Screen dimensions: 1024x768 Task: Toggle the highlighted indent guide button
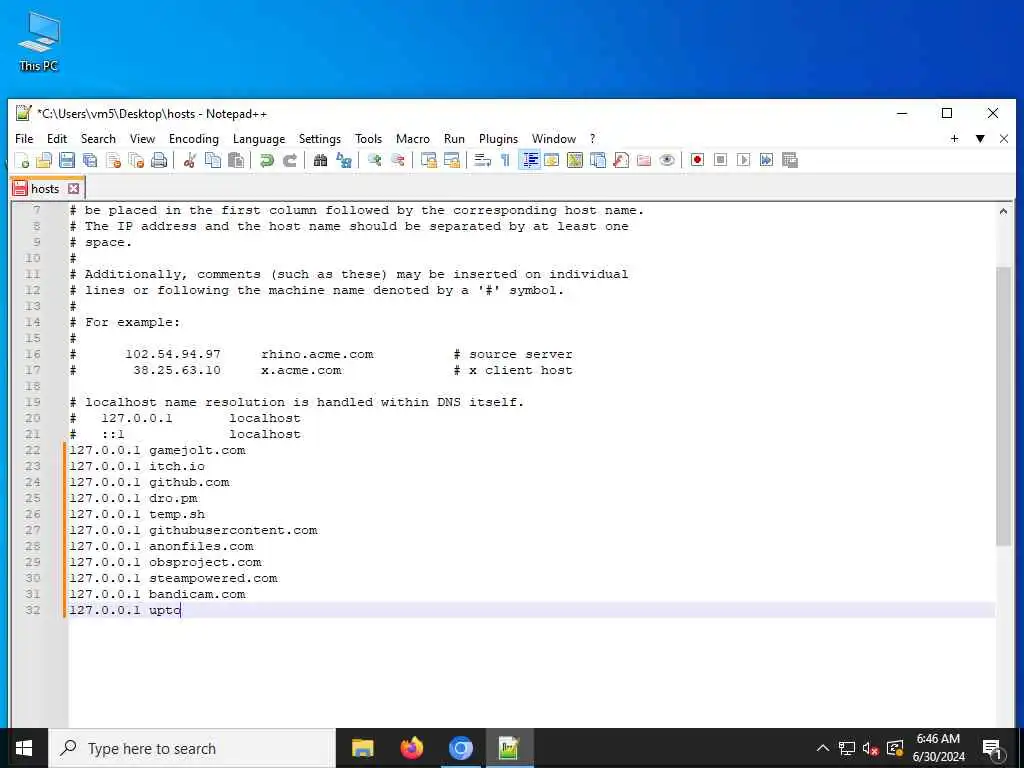pyautogui.click(x=529, y=160)
